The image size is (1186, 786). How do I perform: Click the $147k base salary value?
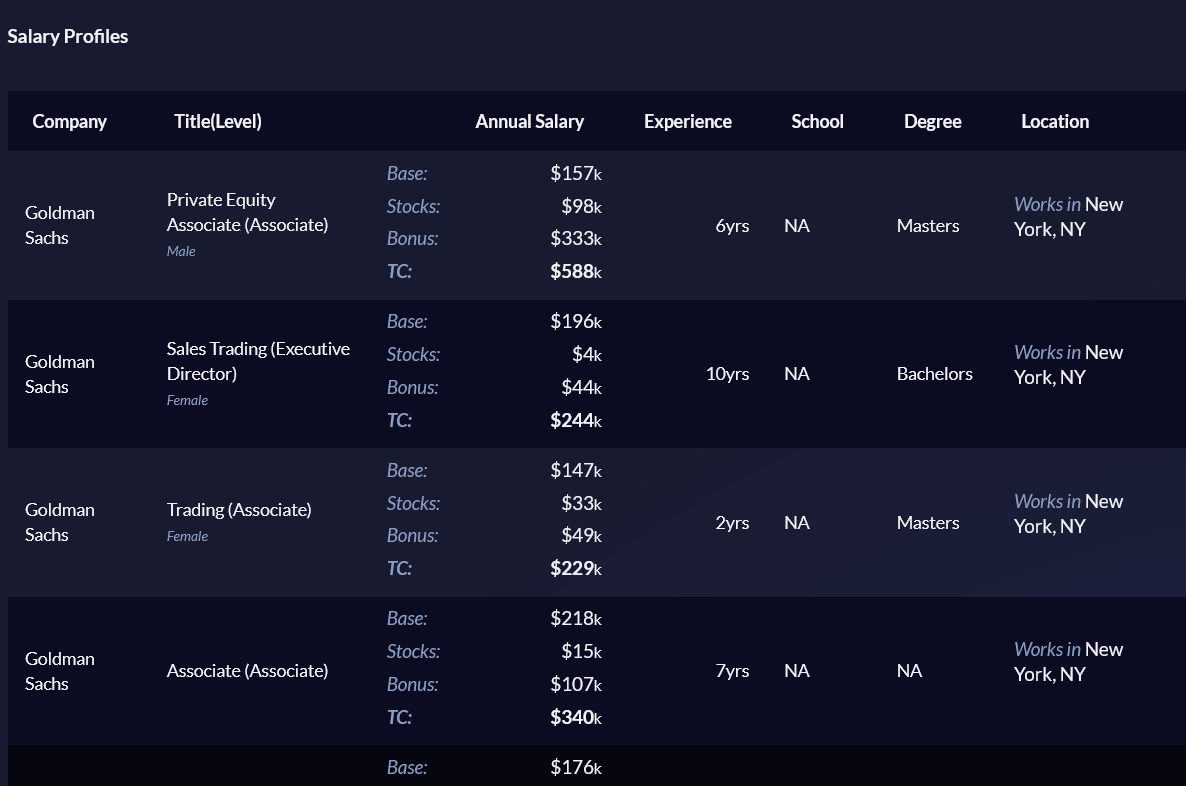click(576, 471)
